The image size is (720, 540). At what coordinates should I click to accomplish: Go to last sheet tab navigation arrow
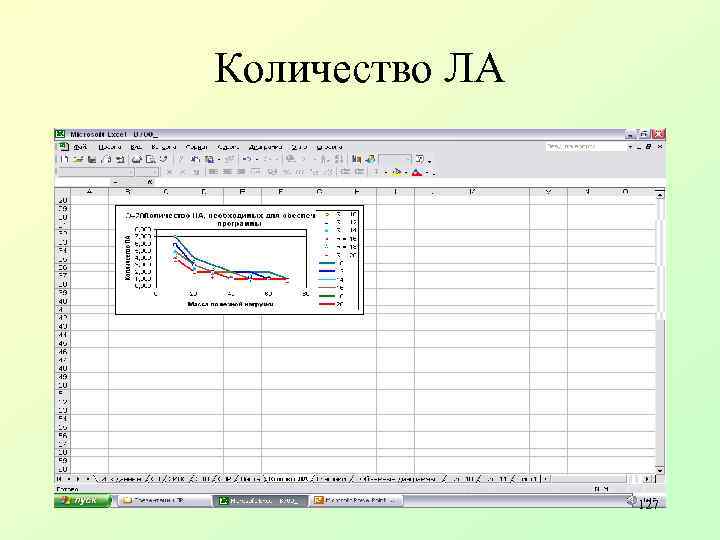88,479
